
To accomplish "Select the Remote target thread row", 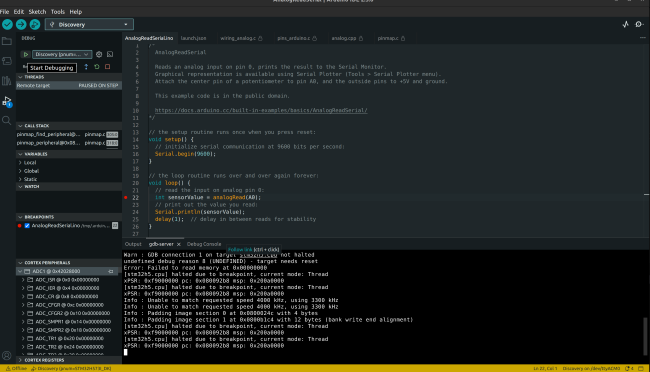I will point(69,85).
